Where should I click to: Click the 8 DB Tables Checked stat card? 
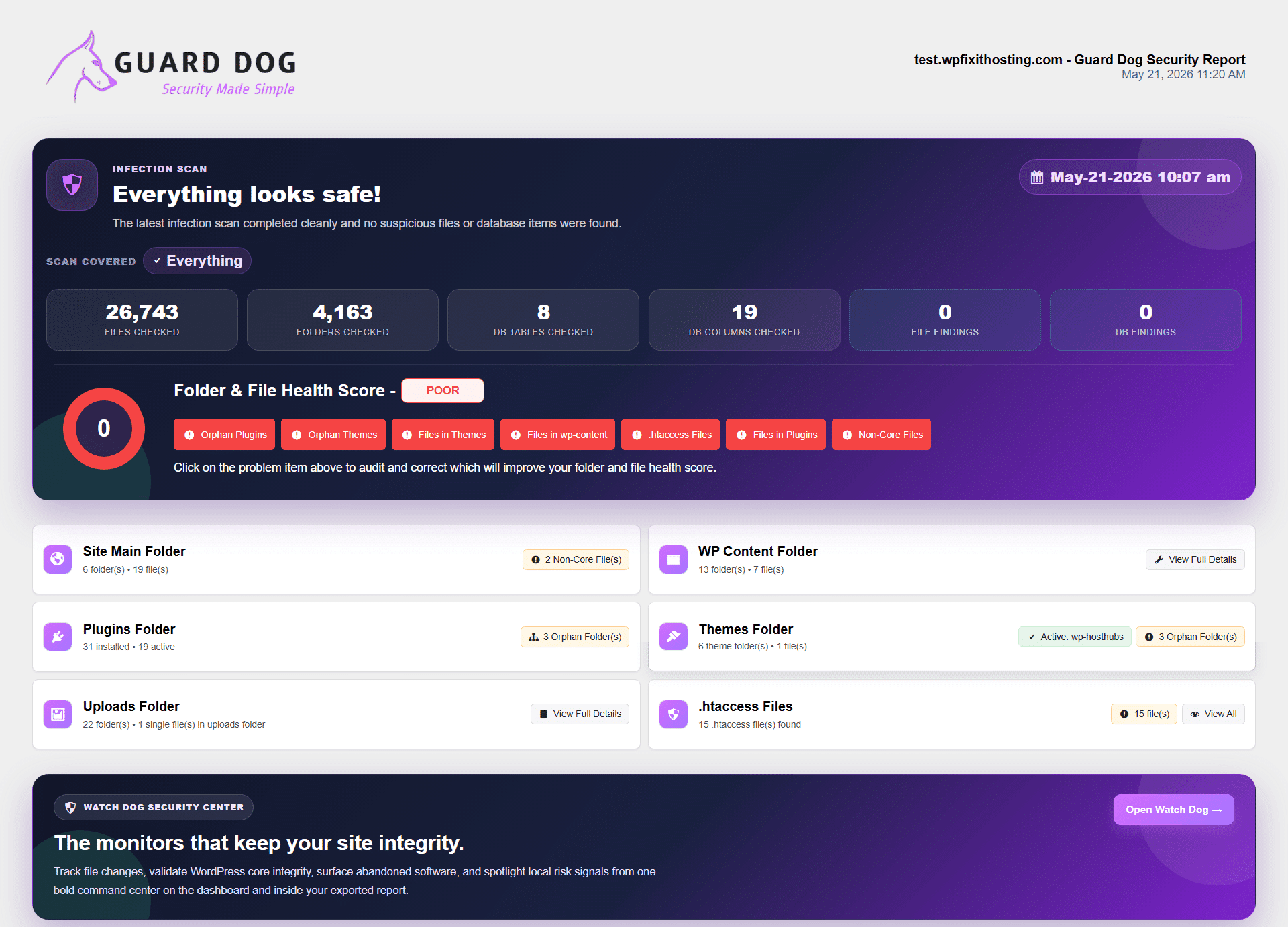pyautogui.click(x=543, y=320)
